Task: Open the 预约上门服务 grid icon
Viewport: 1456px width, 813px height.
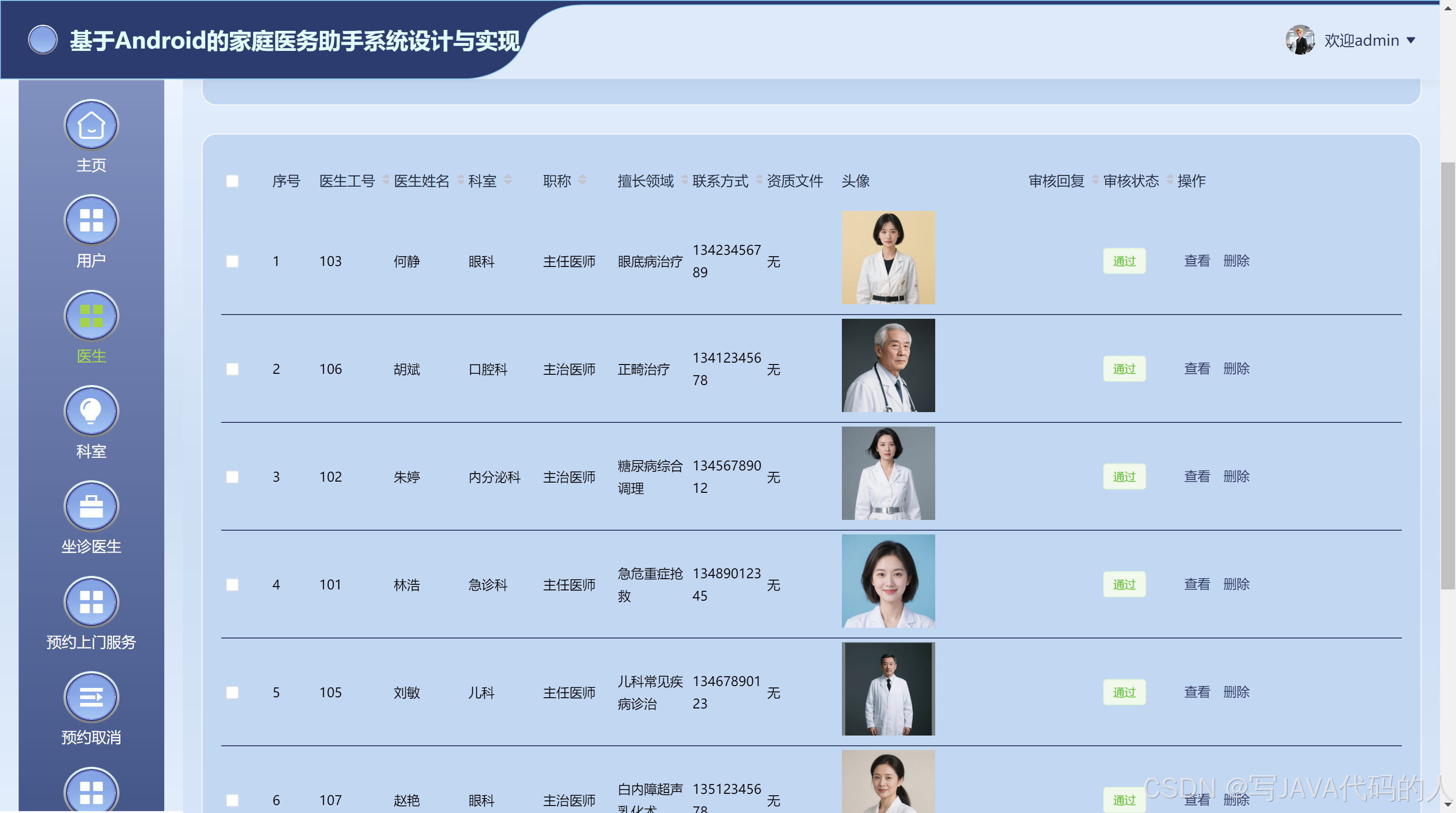Action: click(91, 602)
